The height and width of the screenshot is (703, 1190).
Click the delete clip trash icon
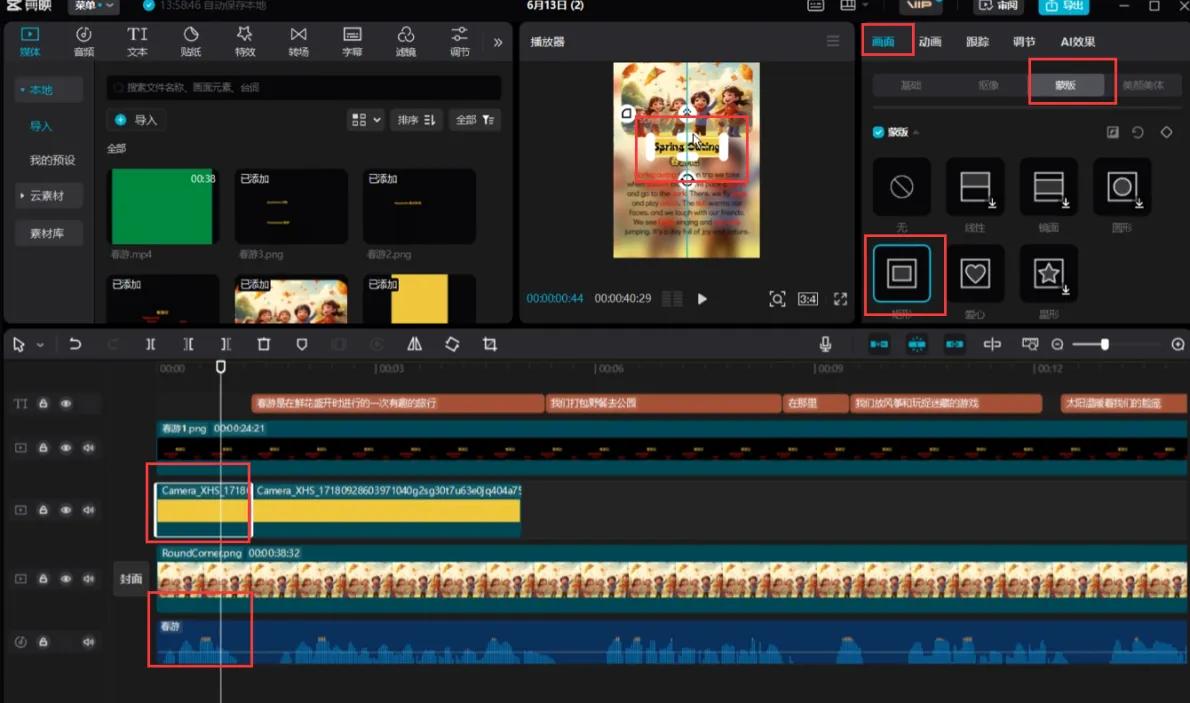click(x=264, y=344)
